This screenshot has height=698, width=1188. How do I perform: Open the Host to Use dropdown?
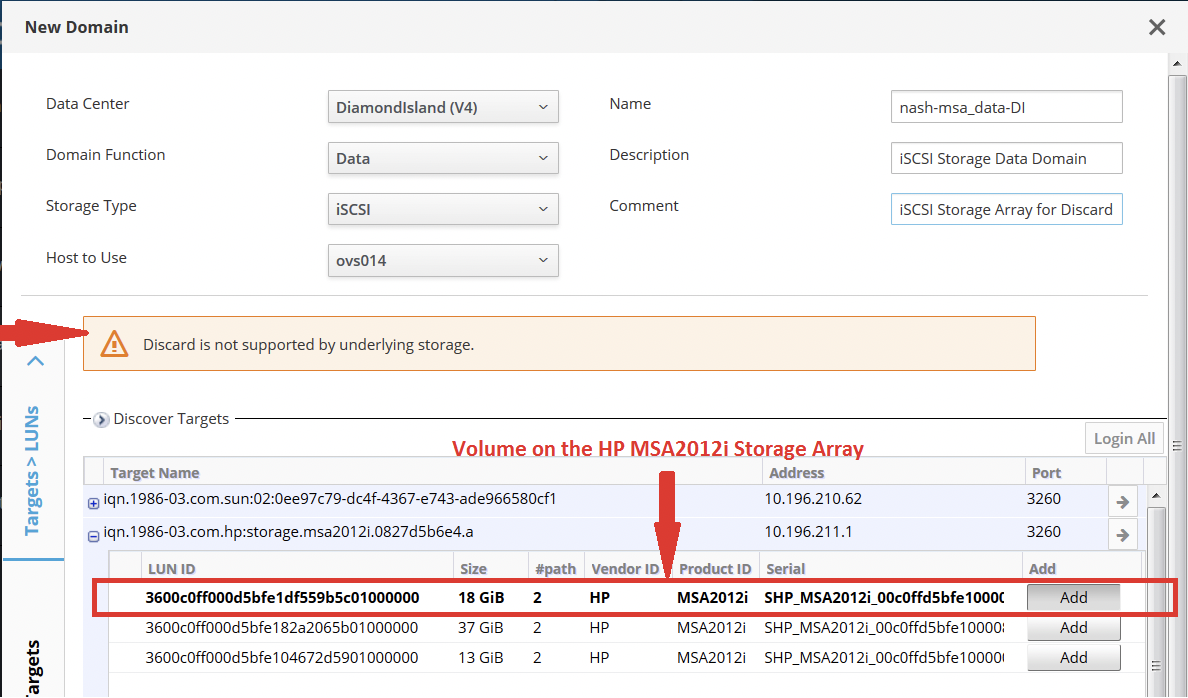click(x=443, y=260)
